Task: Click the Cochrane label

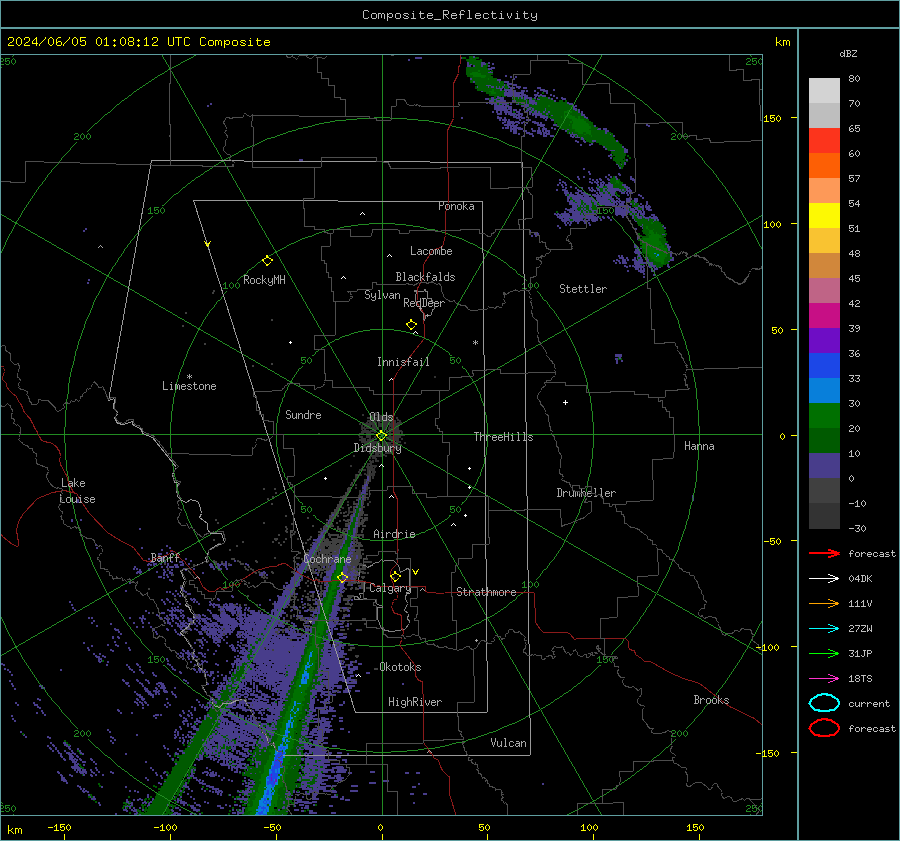Action: (327, 559)
